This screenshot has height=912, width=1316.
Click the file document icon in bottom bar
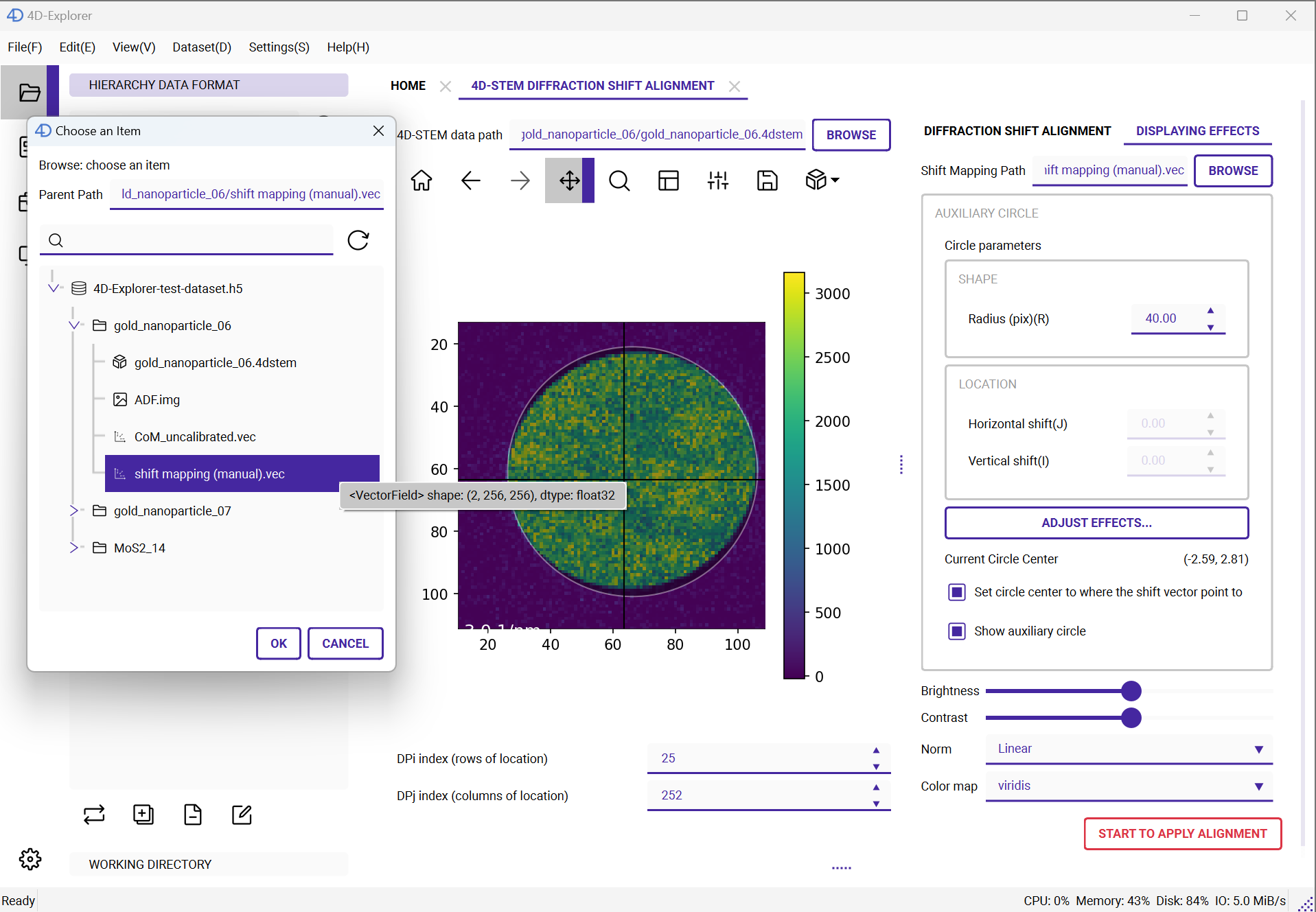pos(193,815)
